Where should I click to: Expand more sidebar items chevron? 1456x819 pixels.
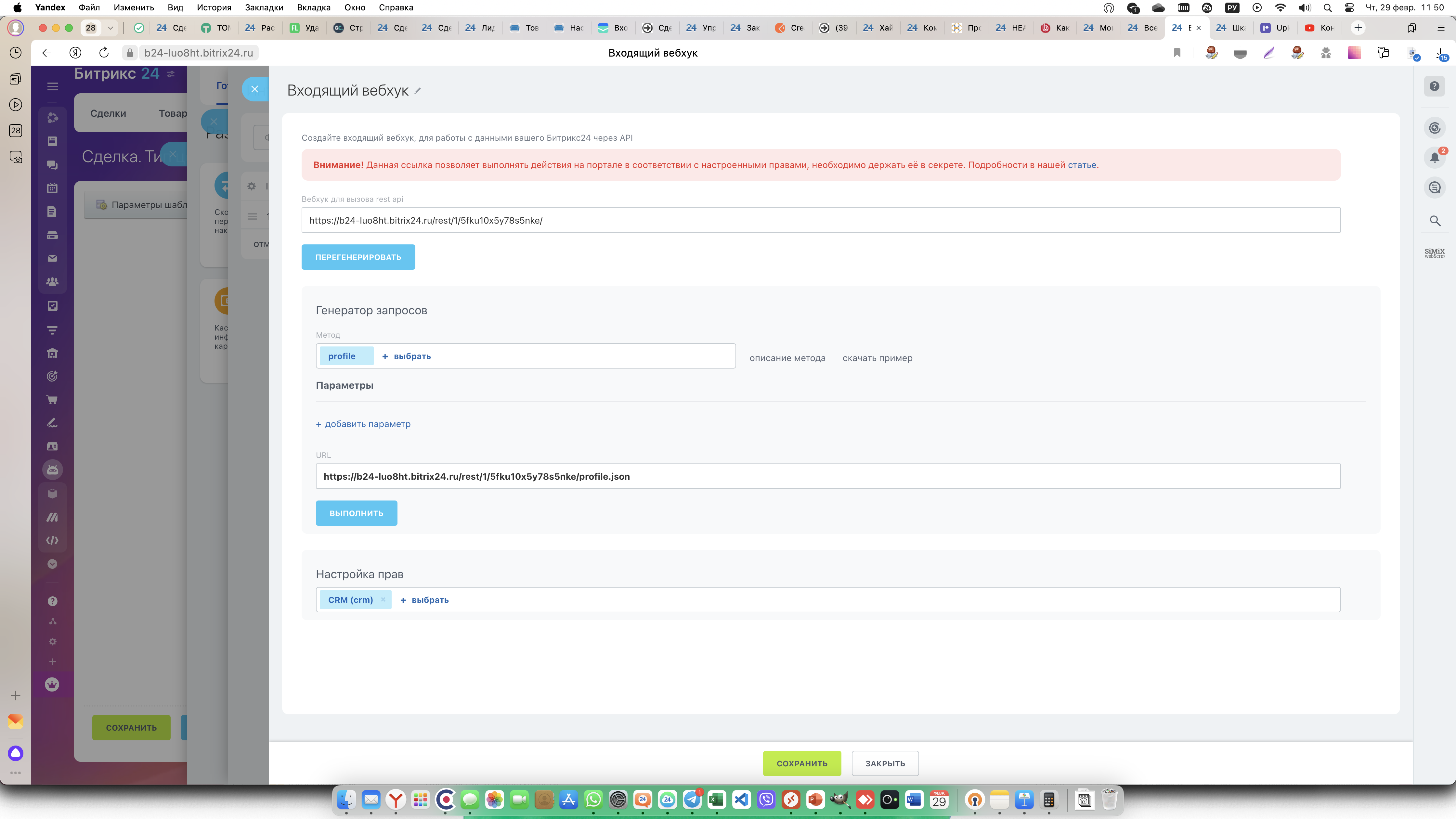click(x=53, y=564)
